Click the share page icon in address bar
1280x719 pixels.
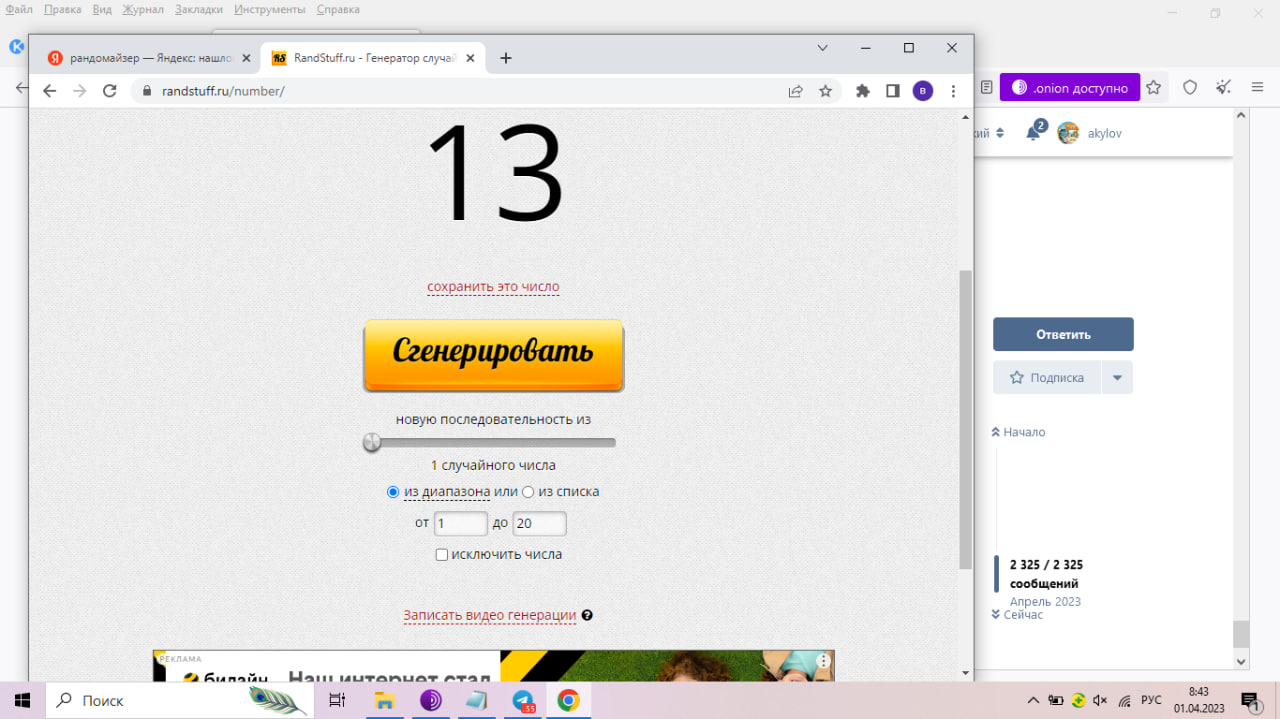795,91
